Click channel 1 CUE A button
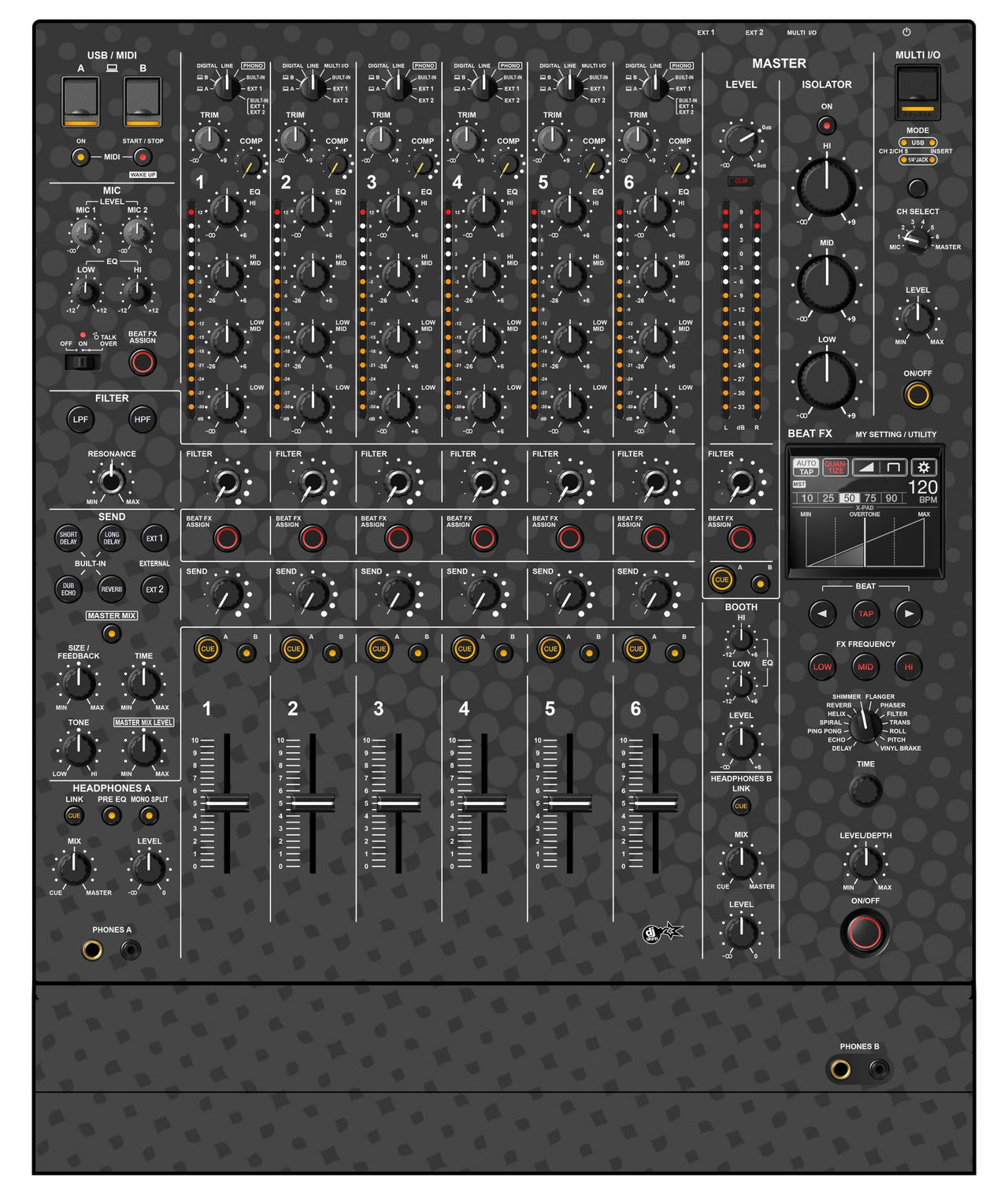The height and width of the screenshot is (1199, 1008). point(208,649)
